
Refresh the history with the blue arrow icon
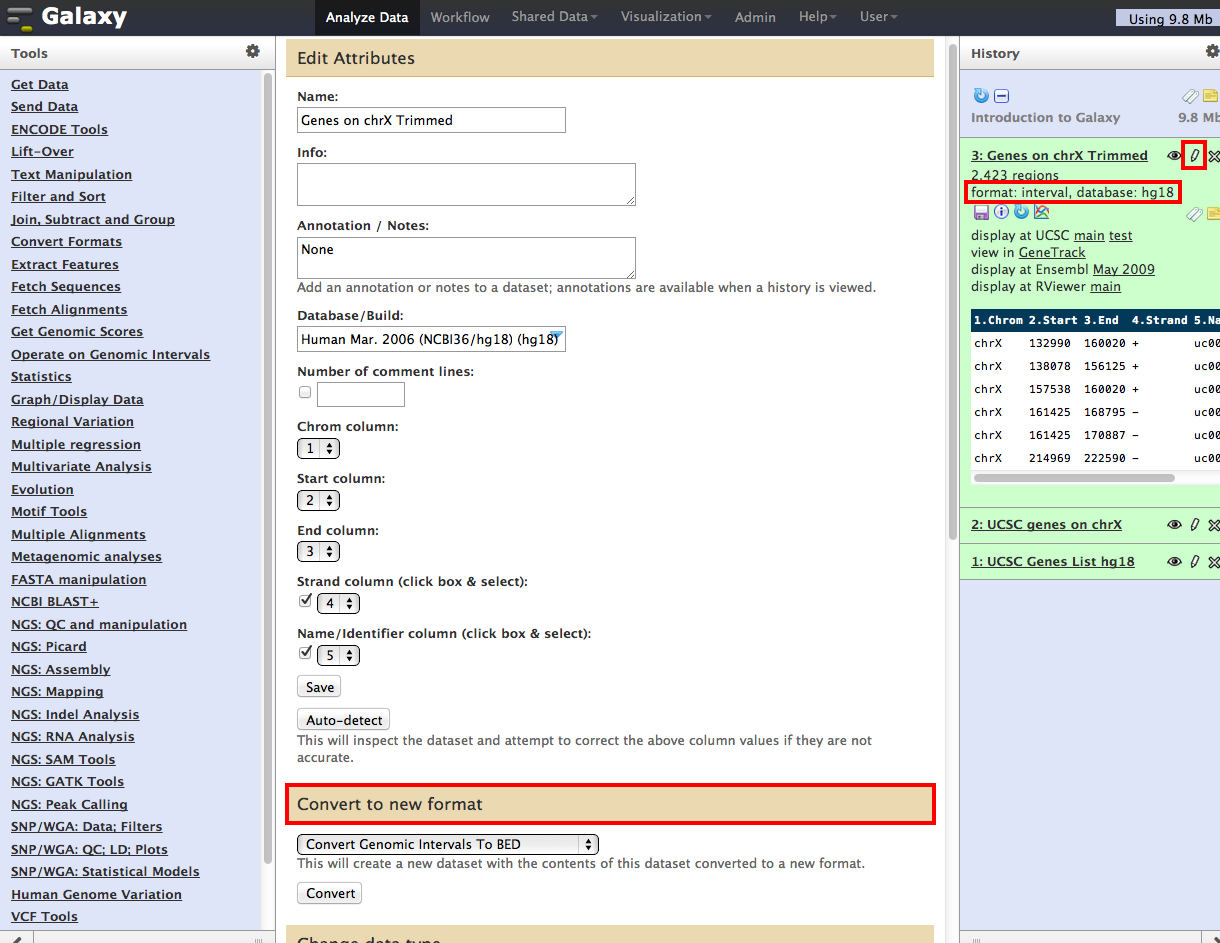[x=981, y=96]
